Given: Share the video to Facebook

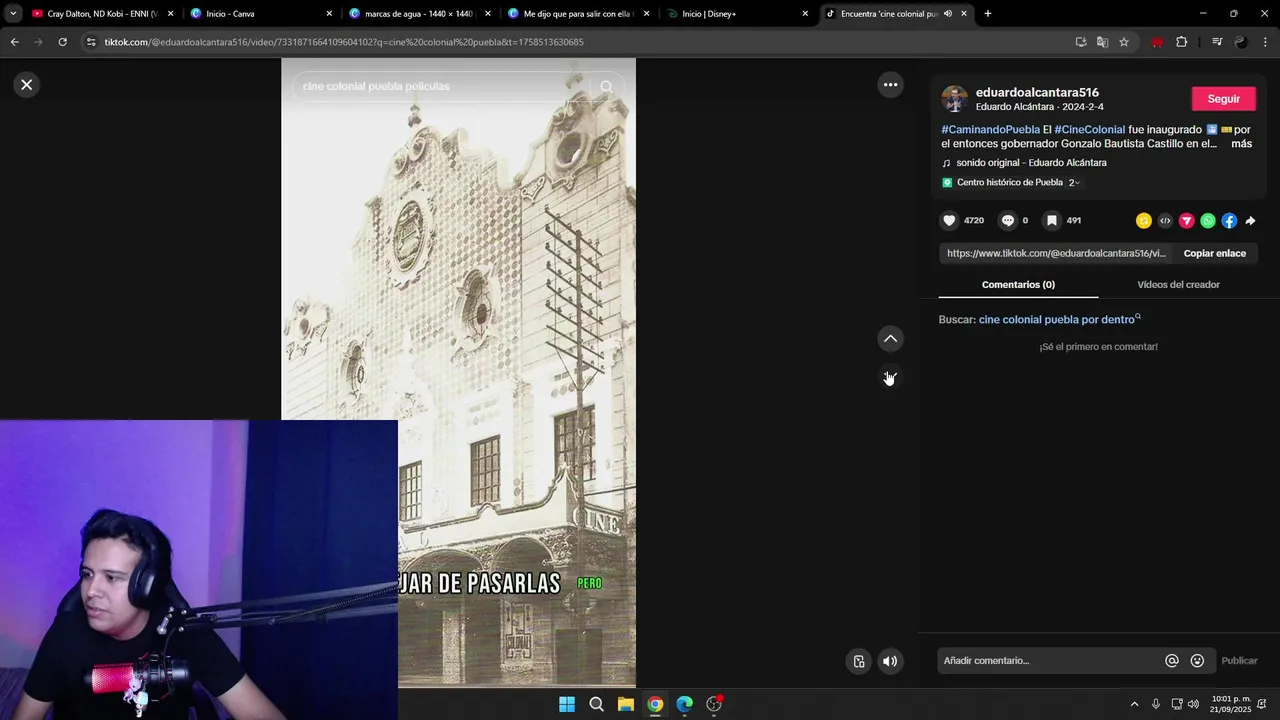Looking at the screenshot, I should 1229,221.
